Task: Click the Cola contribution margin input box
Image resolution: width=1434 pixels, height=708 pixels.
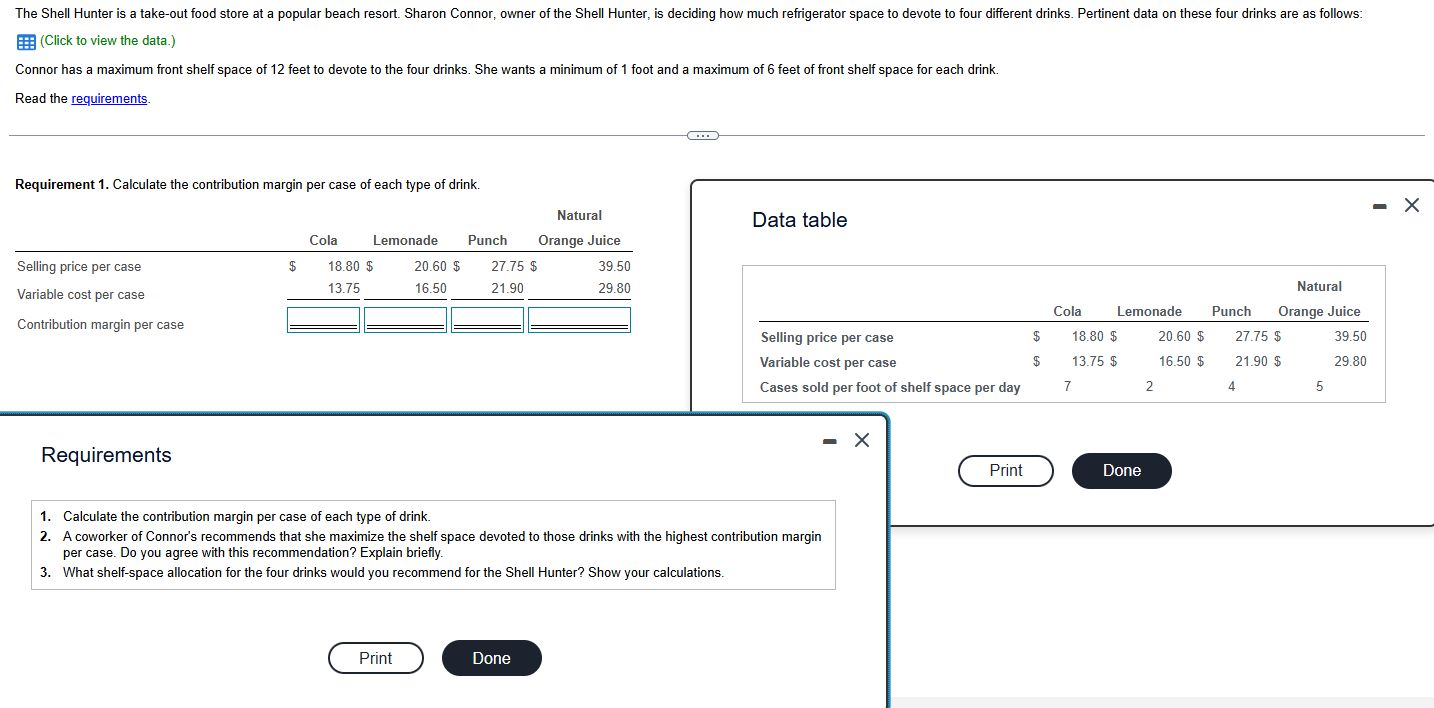Action: coord(322,319)
